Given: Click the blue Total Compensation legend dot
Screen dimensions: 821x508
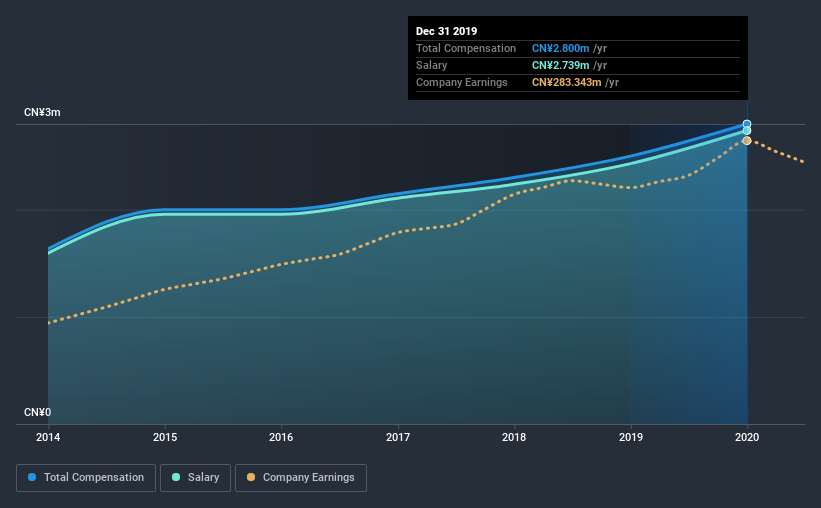Looking at the screenshot, I should click(x=32, y=477).
